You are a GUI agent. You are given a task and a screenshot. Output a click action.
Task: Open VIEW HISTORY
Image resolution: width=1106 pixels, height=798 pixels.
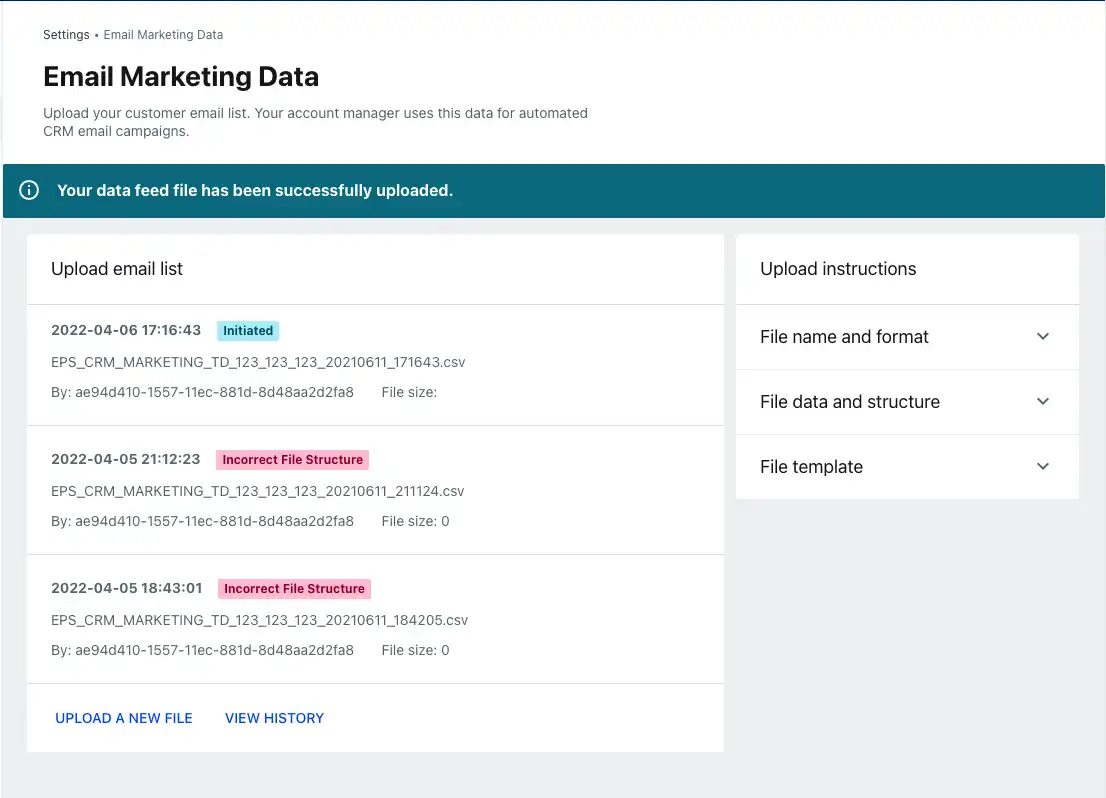274,718
